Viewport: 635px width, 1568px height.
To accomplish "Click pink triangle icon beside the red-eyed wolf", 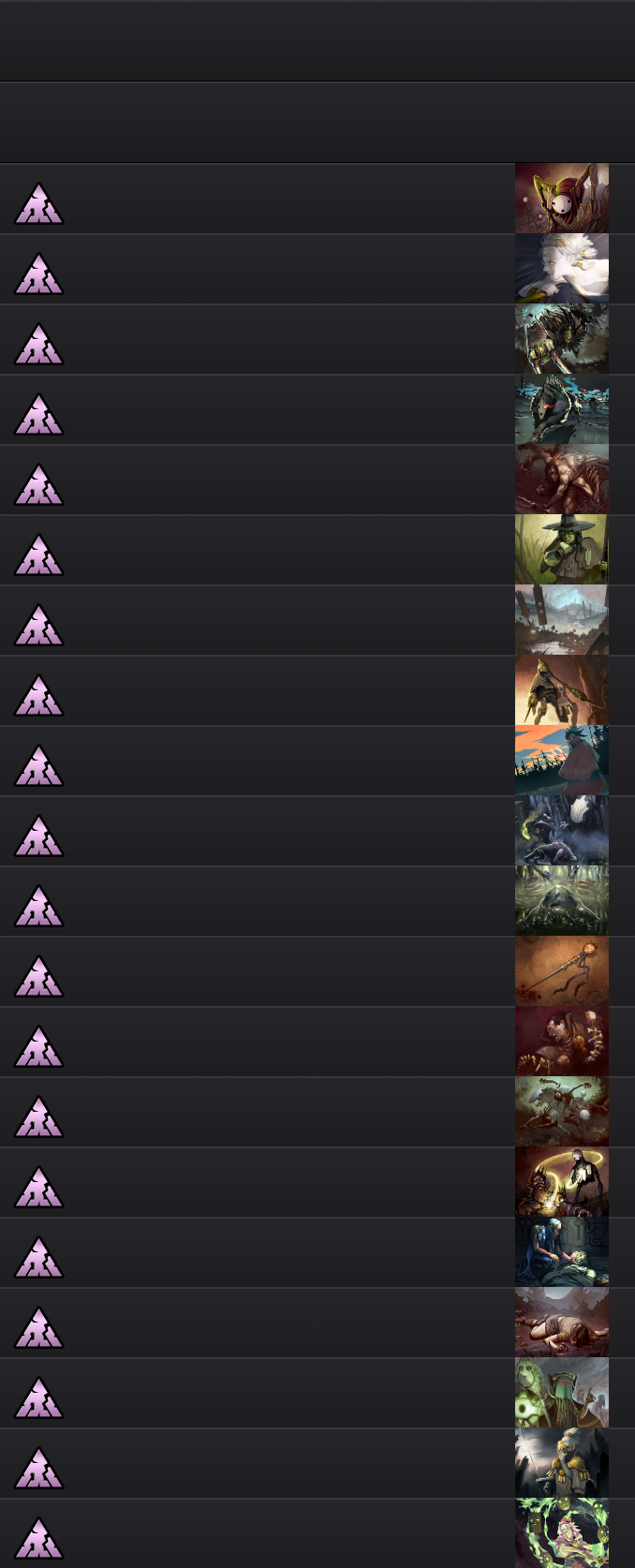I will (x=39, y=415).
